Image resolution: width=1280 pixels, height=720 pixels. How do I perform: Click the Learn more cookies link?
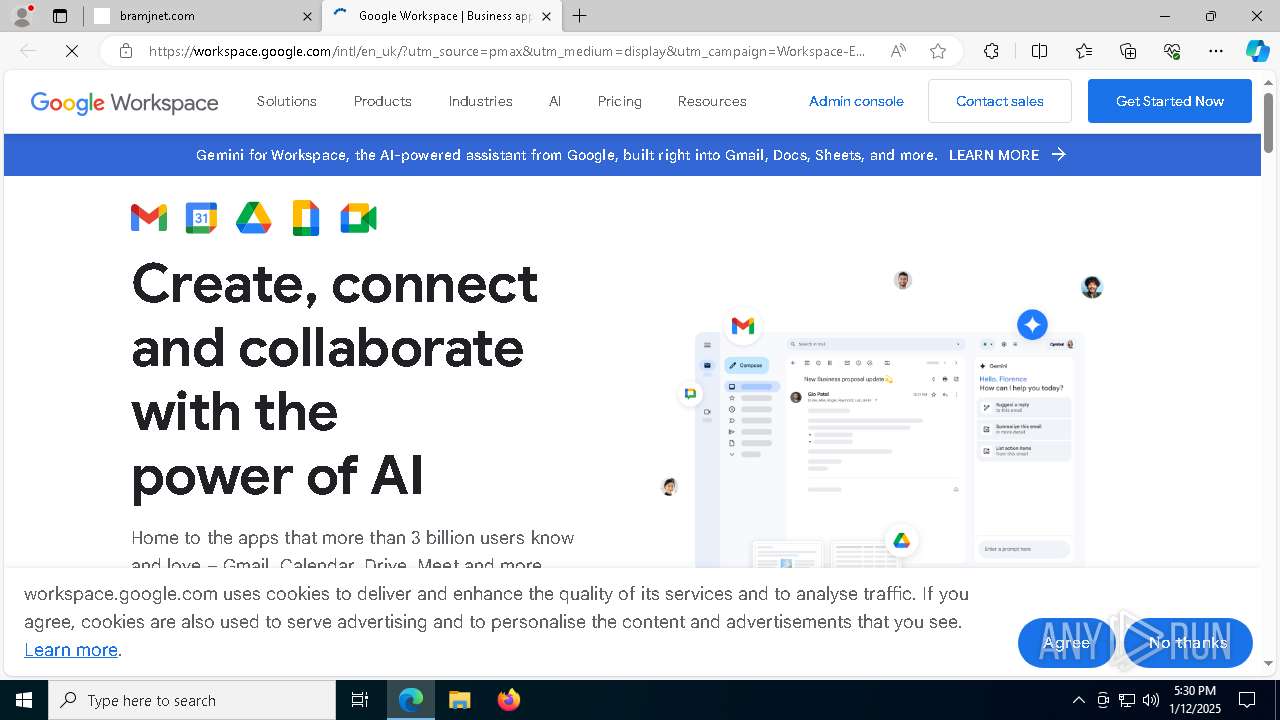coord(71,650)
